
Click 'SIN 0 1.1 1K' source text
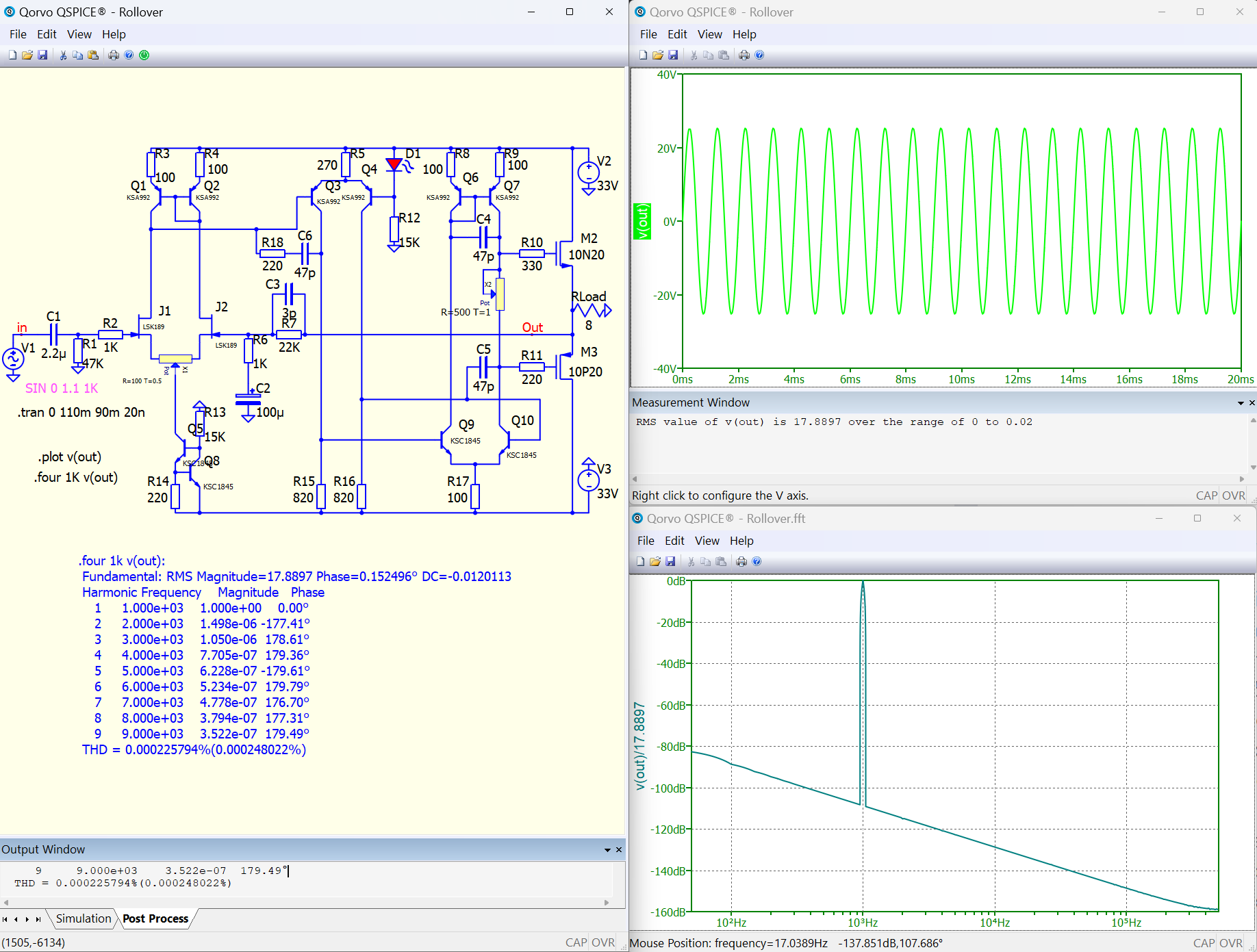pos(62,389)
